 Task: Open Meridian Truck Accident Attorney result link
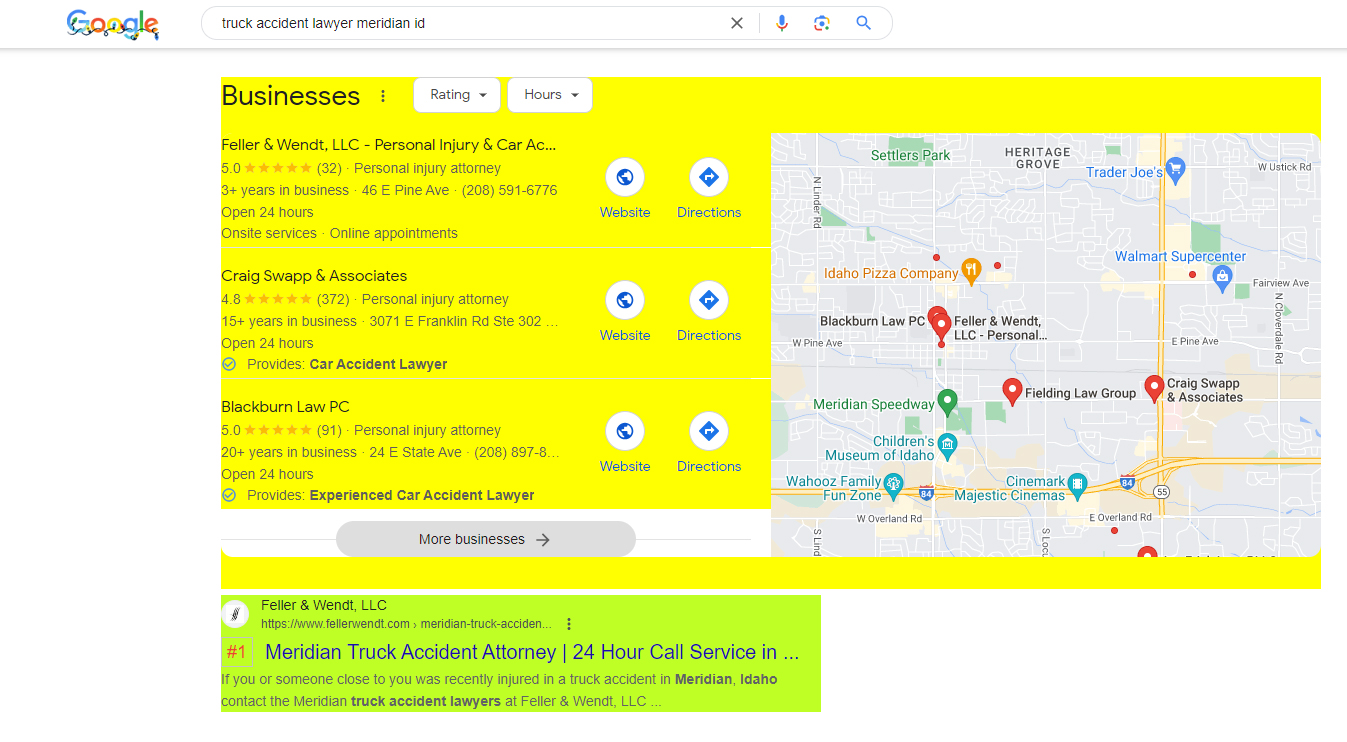[x=532, y=652]
